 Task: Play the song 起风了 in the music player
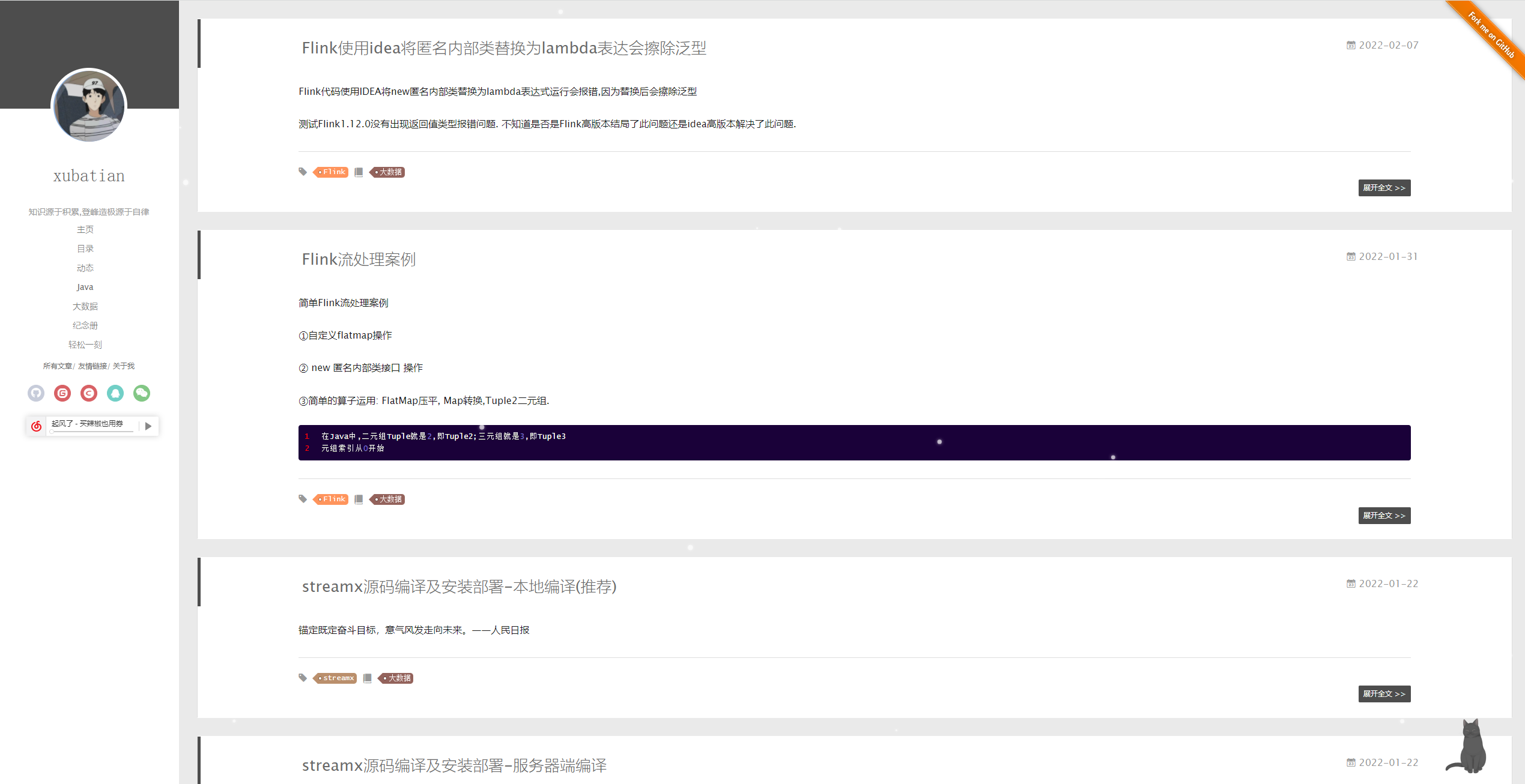(148, 426)
